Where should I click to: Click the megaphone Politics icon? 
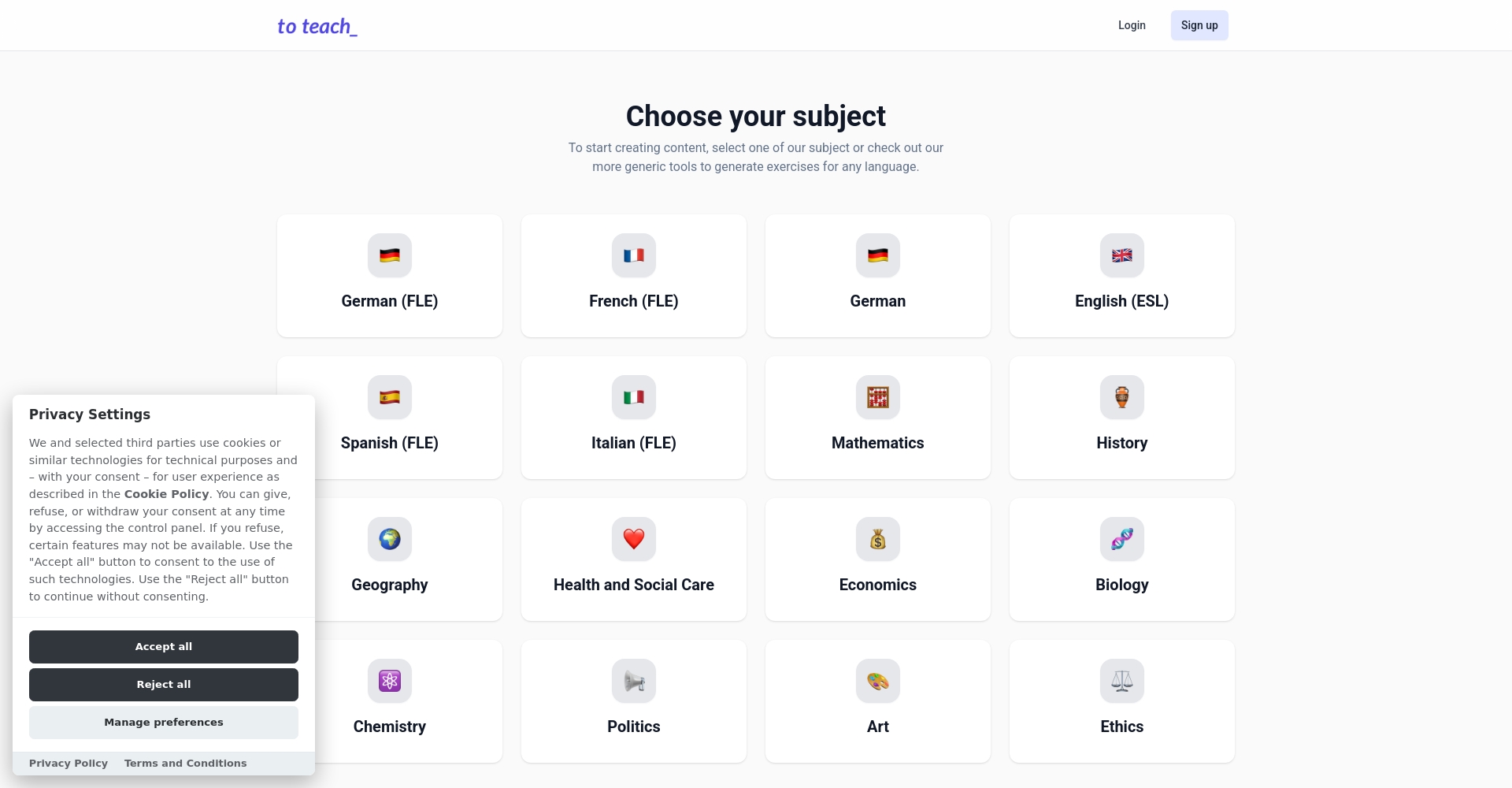pyautogui.click(x=633, y=681)
